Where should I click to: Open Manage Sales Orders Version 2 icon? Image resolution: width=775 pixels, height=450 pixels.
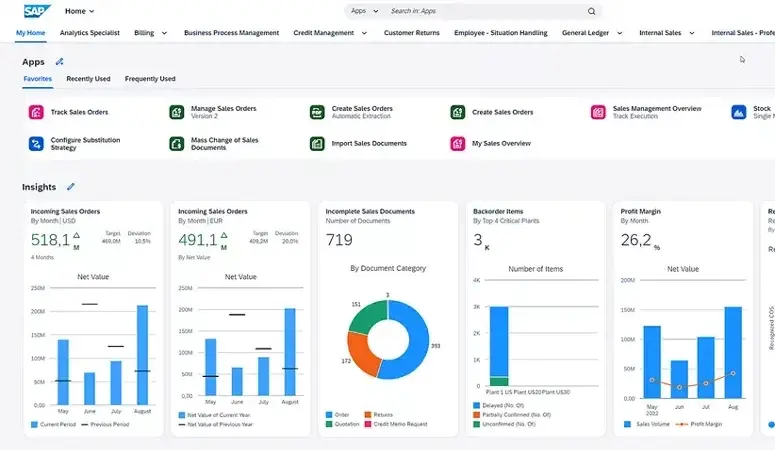pos(176,112)
